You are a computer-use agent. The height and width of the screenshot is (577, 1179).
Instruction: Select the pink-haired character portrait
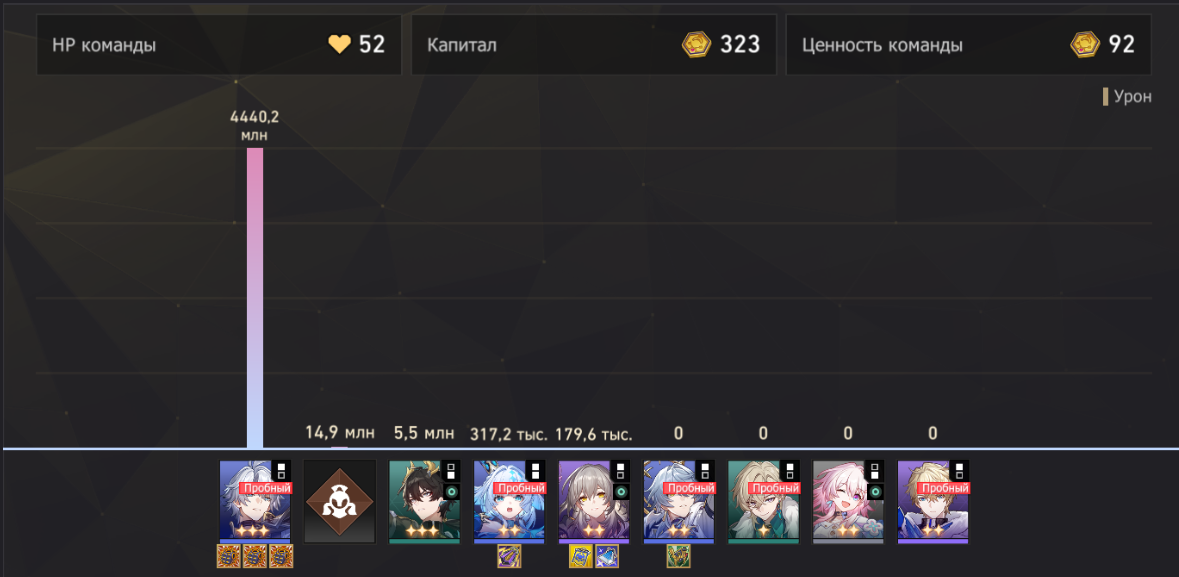point(848,502)
